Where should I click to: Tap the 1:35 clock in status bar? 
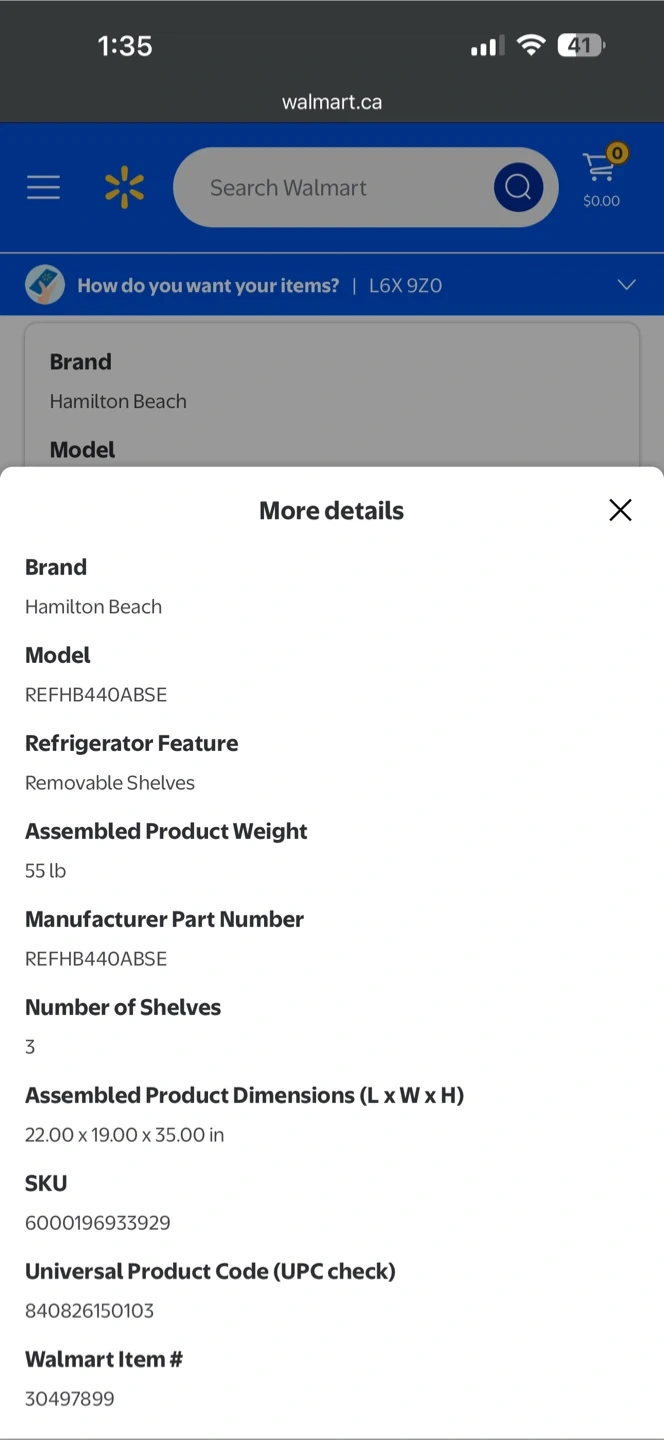click(125, 46)
